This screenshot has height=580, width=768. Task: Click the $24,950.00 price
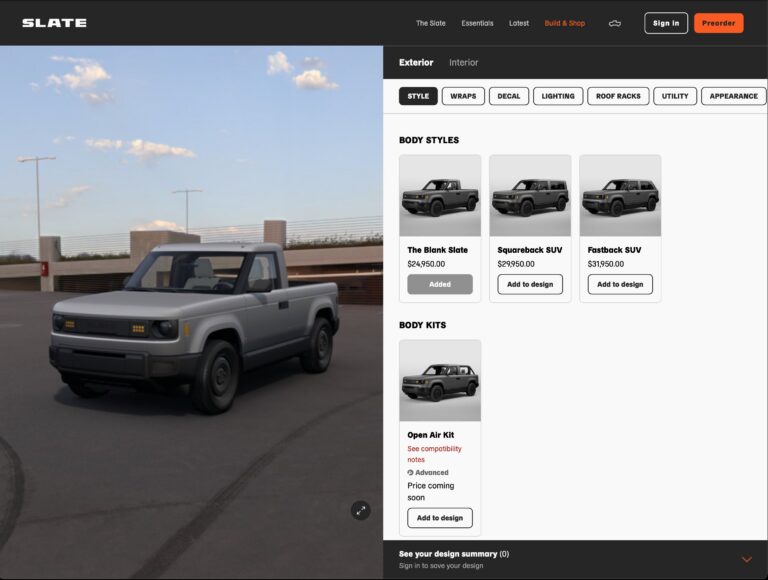click(x=426, y=264)
